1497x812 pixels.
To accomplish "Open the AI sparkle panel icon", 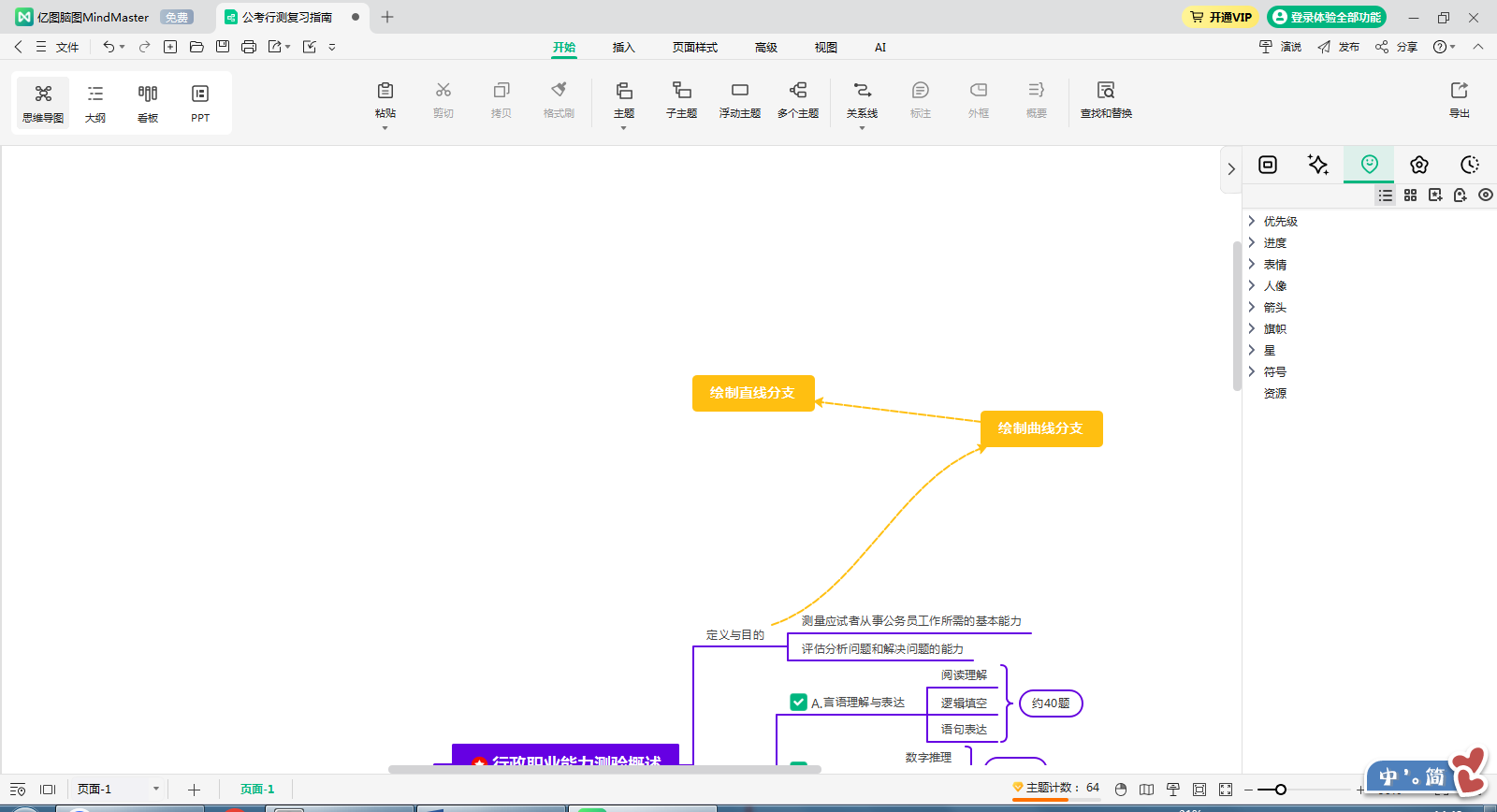I will pos(1318,165).
